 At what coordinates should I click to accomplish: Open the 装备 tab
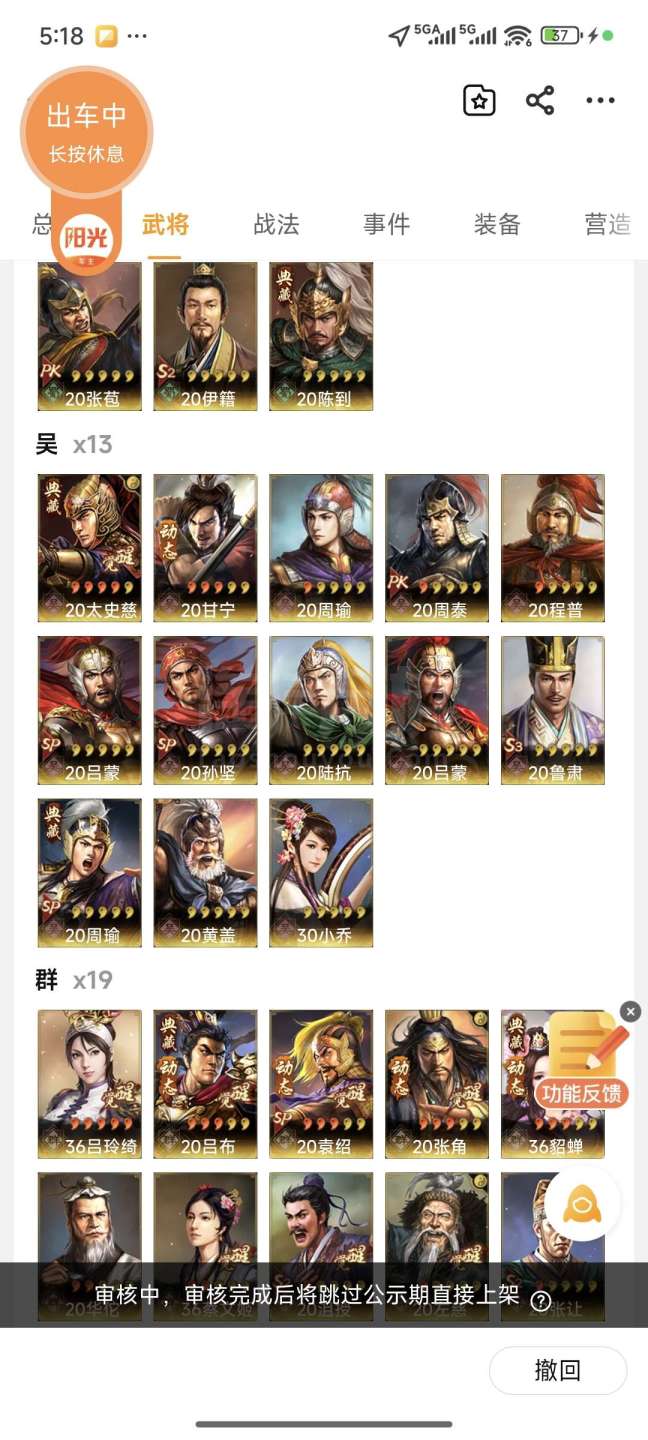pos(497,224)
